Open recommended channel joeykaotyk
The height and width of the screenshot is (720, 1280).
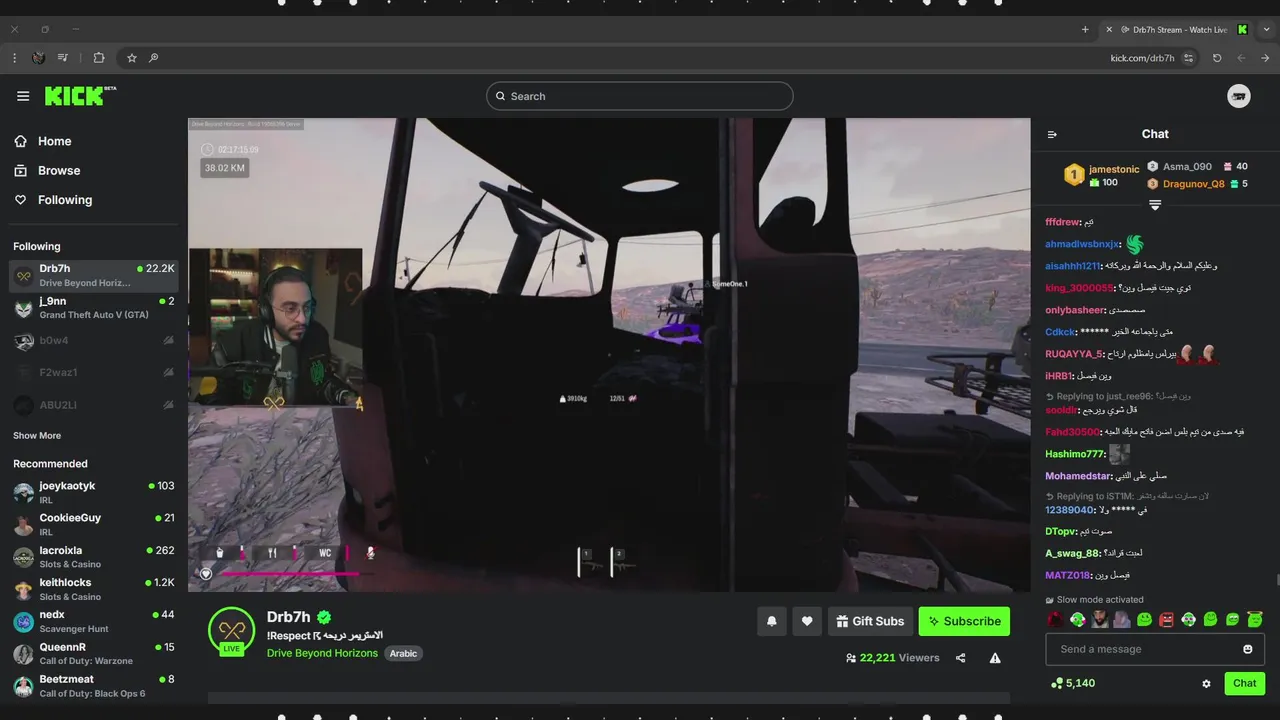(94, 492)
